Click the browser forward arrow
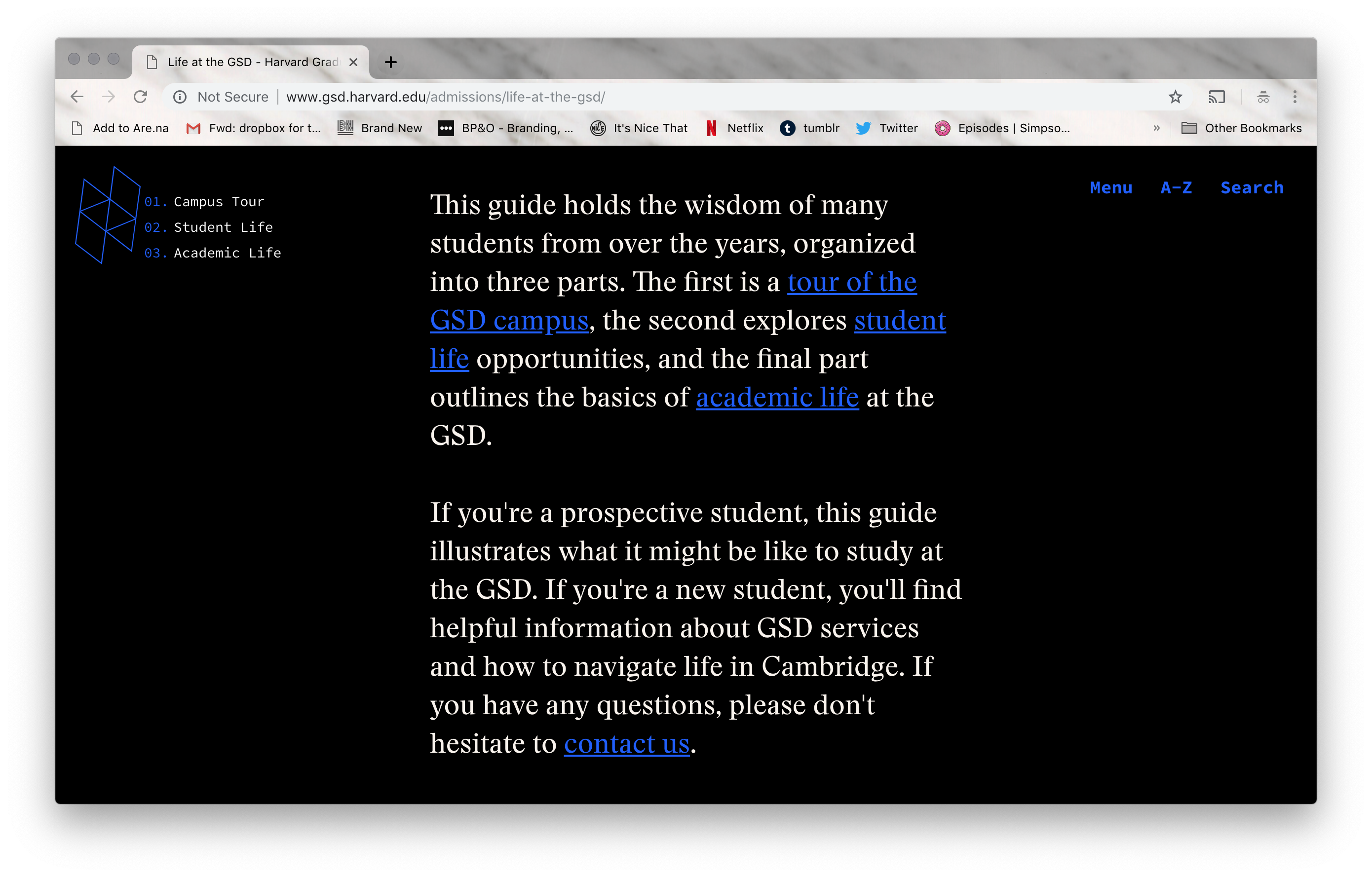The height and width of the screenshot is (877, 1372). pyautogui.click(x=108, y=97)
